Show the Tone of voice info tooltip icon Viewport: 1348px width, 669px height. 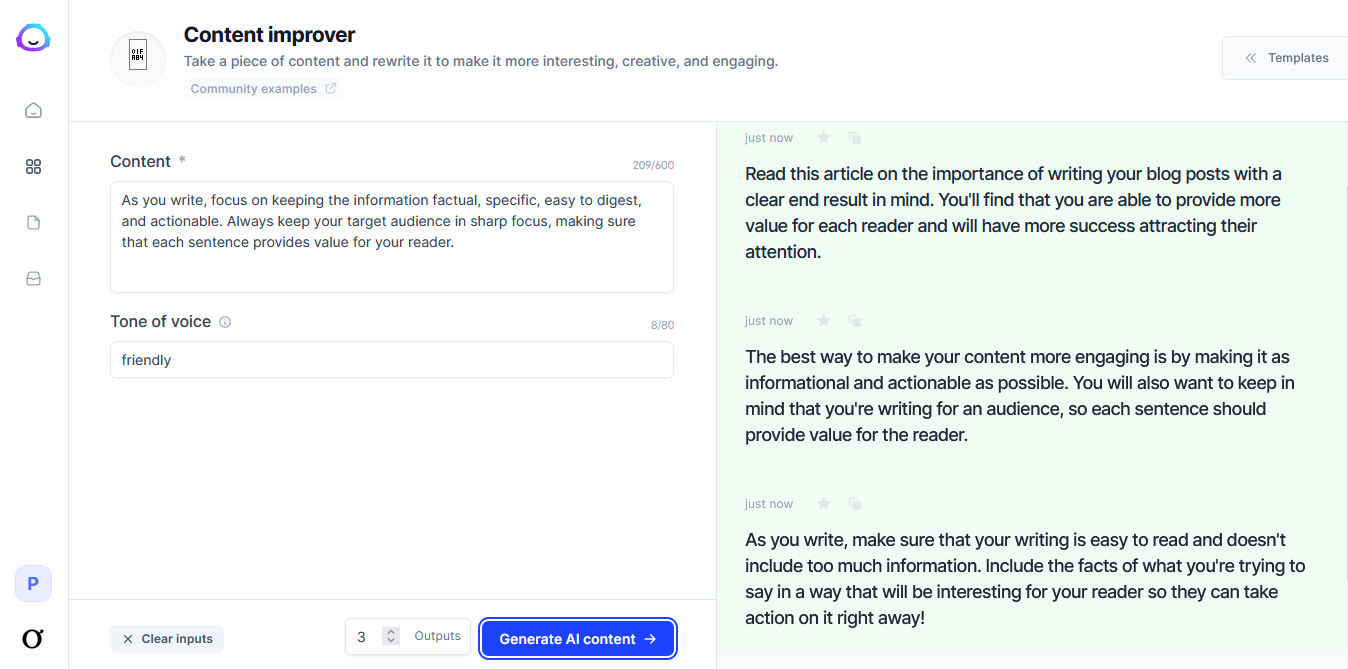tap(225, 322)
